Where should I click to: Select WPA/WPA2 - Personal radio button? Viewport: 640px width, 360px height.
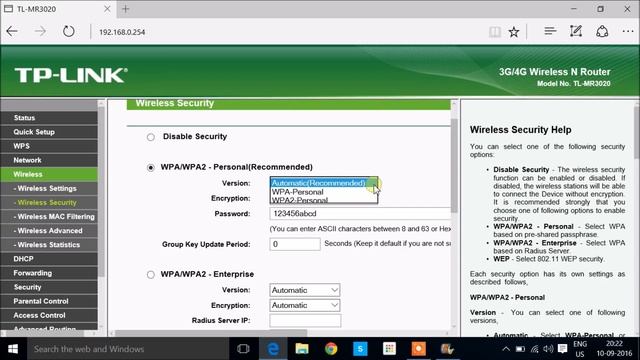pyautogui.click(x=151, y=168)
